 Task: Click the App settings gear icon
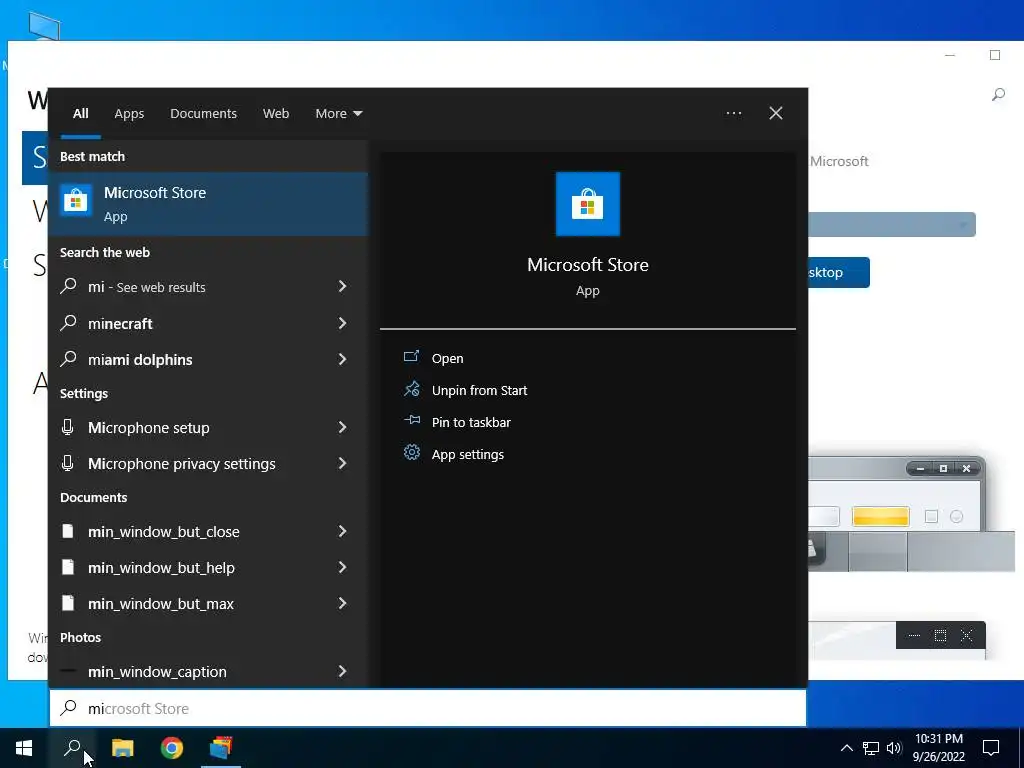pyautogui.click(x=411, y=453)
